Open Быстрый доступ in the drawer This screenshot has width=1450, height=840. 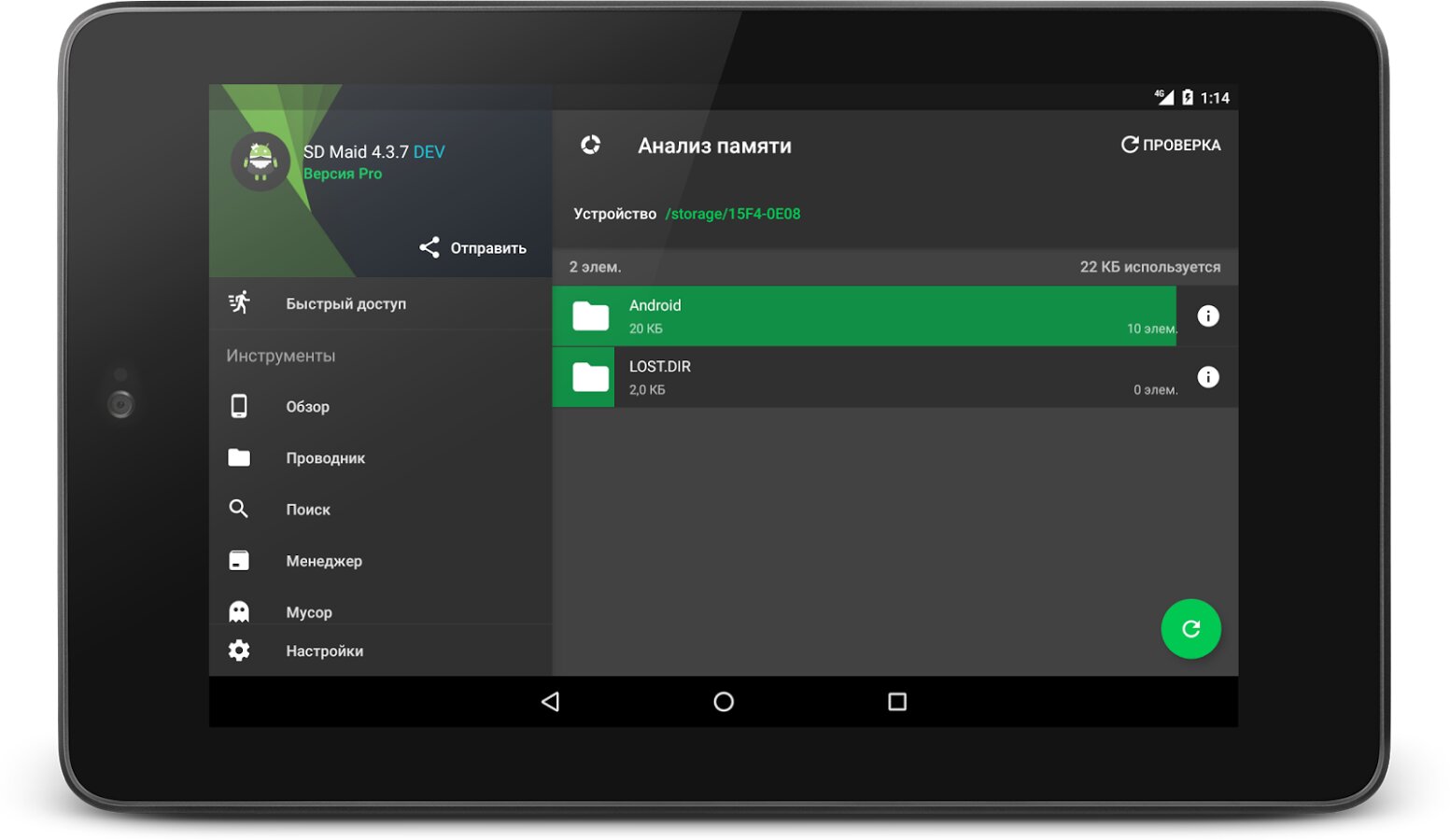coord(345,303)
